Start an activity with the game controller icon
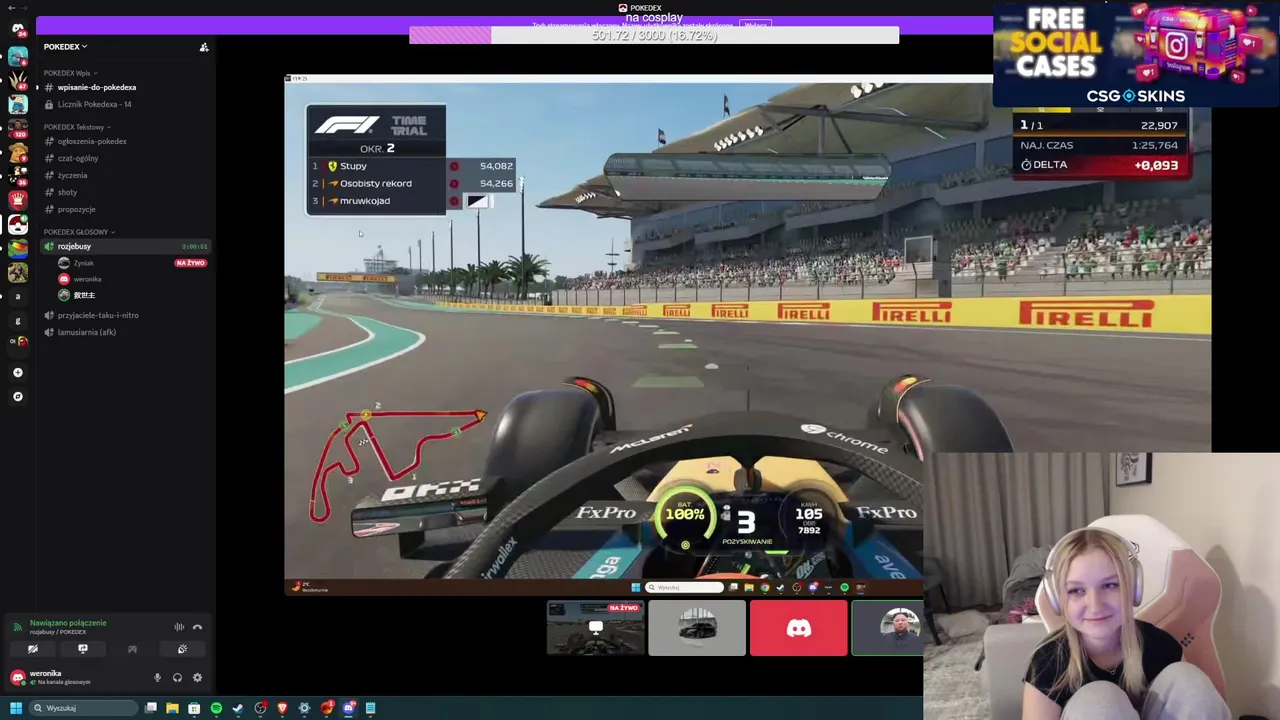 coord(132,649)
